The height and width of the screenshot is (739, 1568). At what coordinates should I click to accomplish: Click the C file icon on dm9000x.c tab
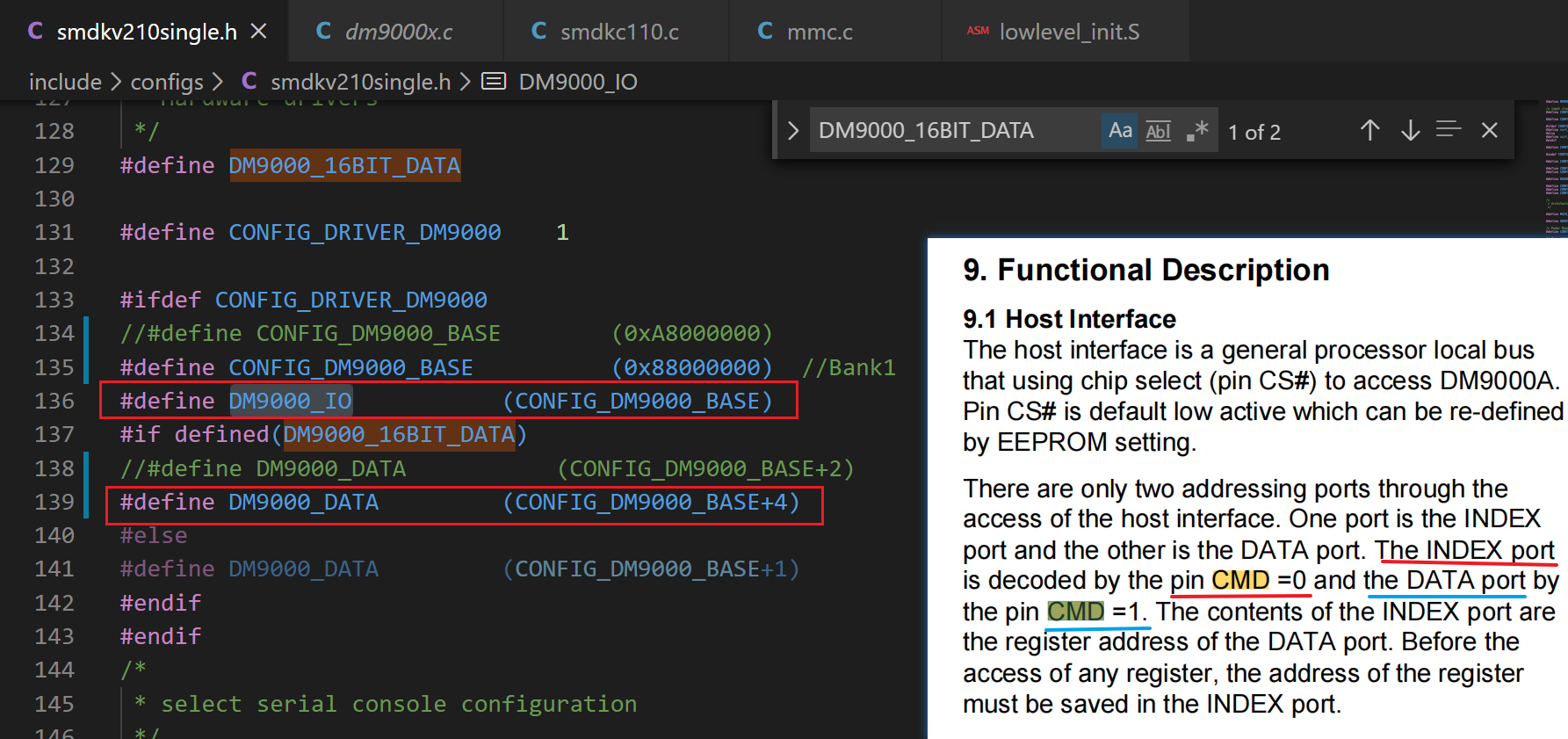click(323, 32)
